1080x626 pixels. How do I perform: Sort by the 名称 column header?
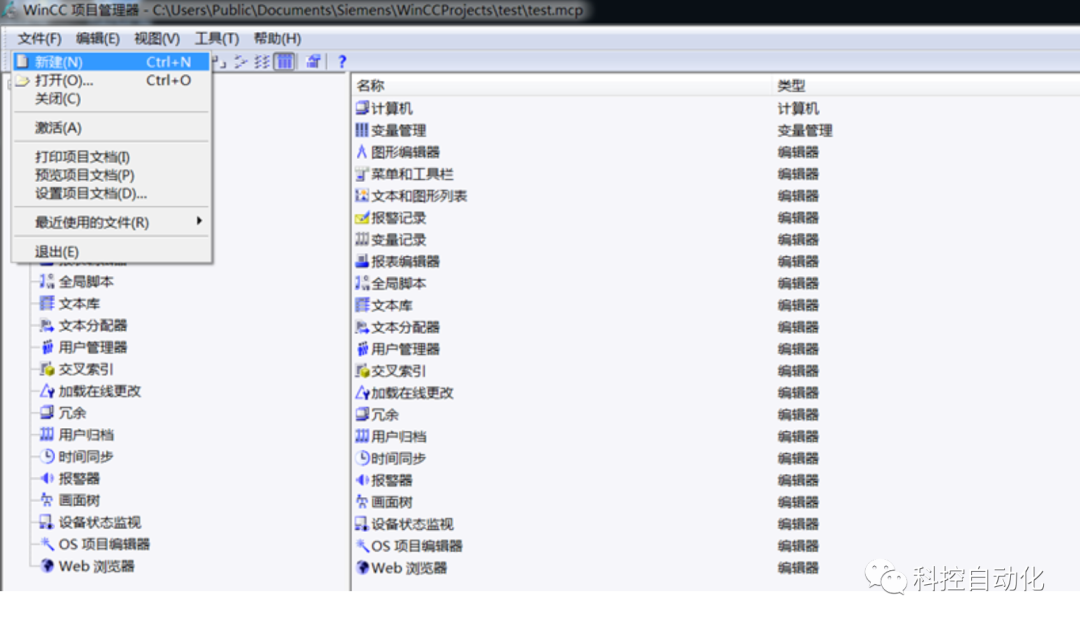click(x=561, y=85)
